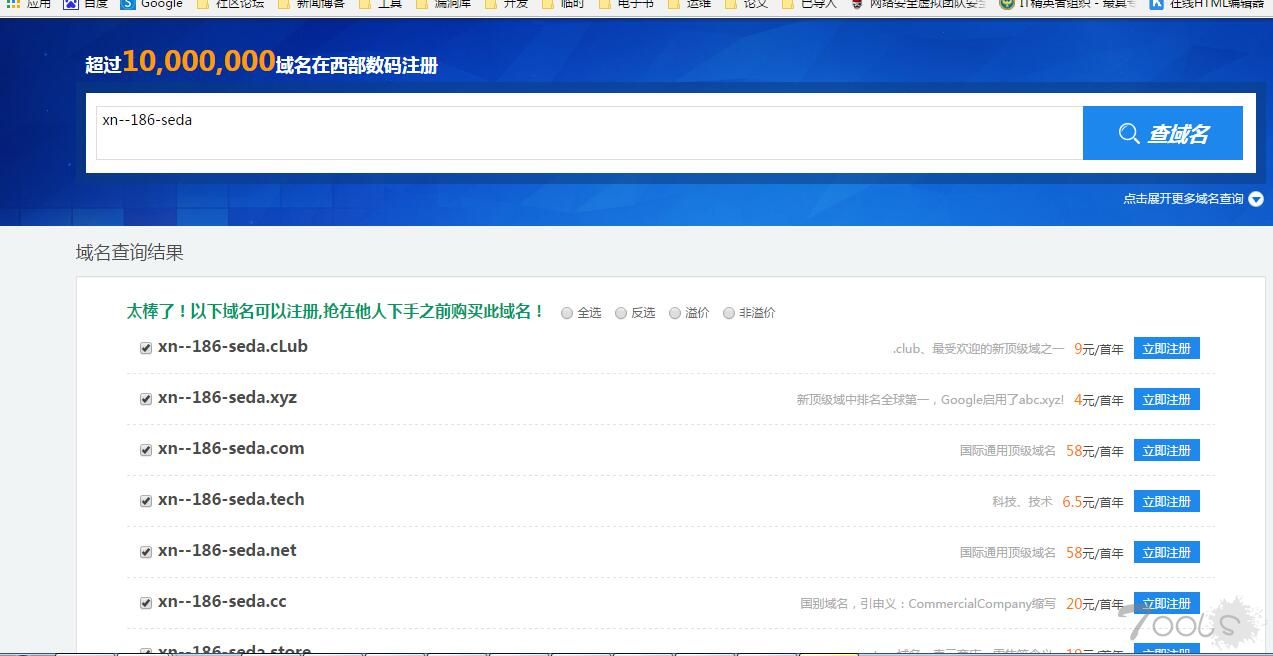Register the .cLub domain with 立即注册
This screenshot has height=656, width=1273.
[1166, 348]
